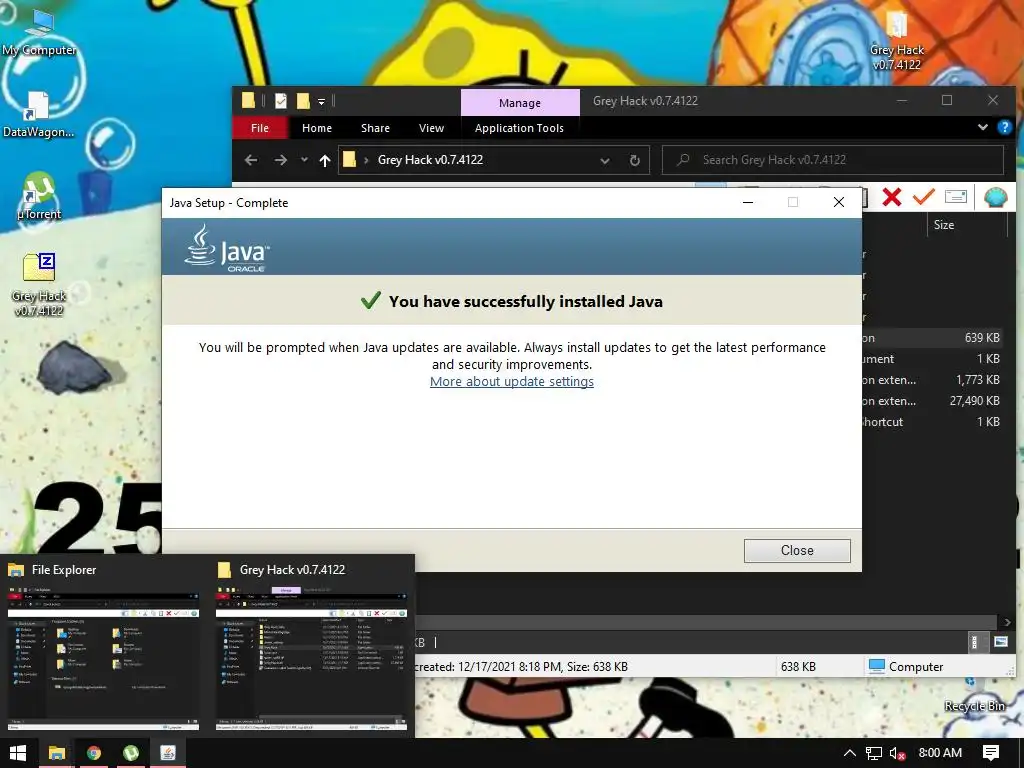The width and height of the screenshot is (1024, 768).
Task: Select My Computer desktop icon
Action: coord(39,33)
